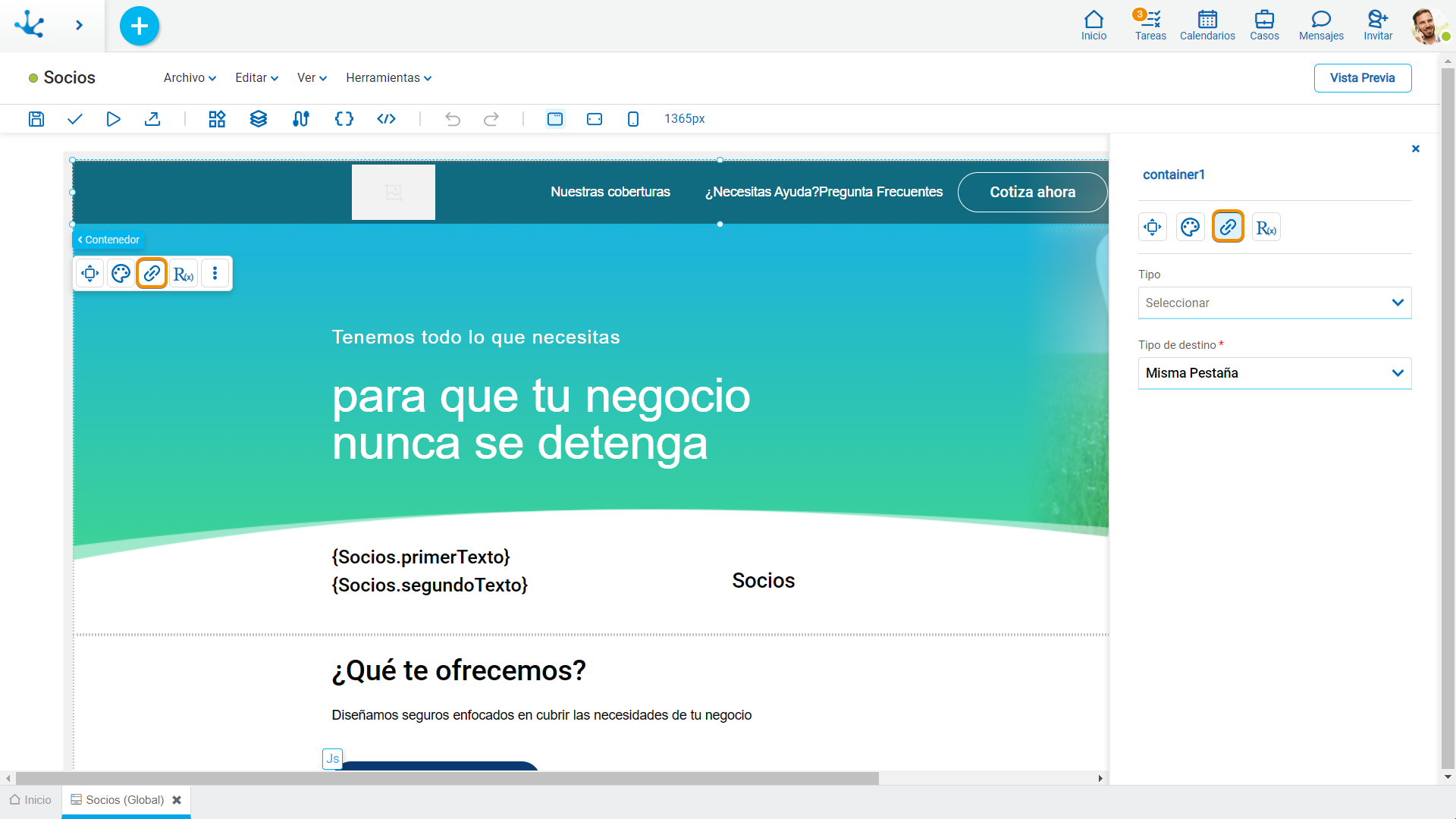Save the page with the floppy icon
1456x819 pixels.
tap(36, 119)
